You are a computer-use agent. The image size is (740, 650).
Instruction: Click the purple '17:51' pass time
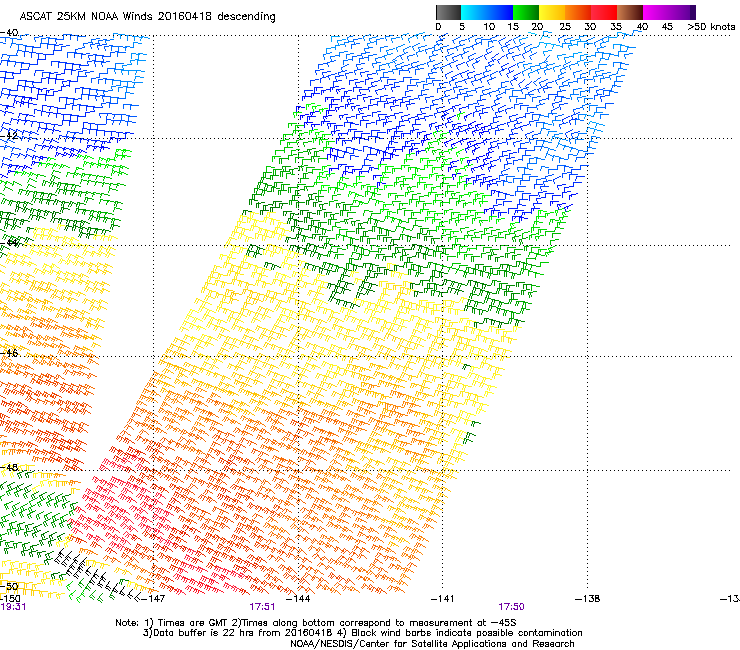pyautogui.click(x=262, y=607)
